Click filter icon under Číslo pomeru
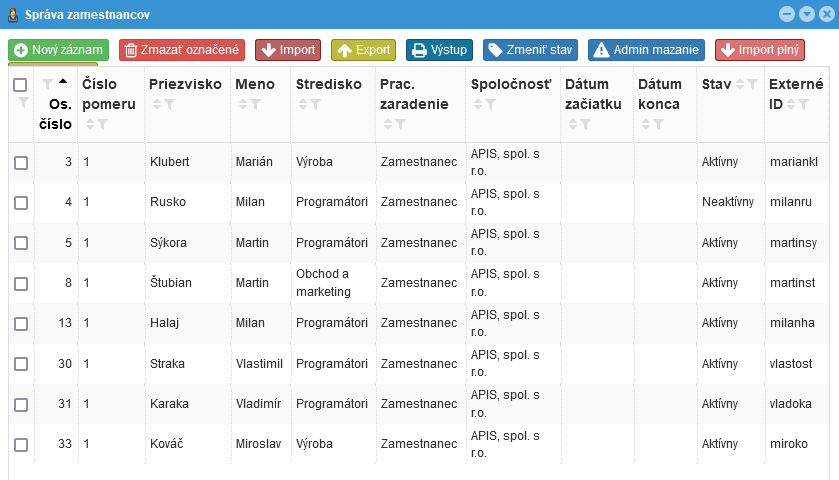This screenshot has width=839, height=480. point(102,124)
